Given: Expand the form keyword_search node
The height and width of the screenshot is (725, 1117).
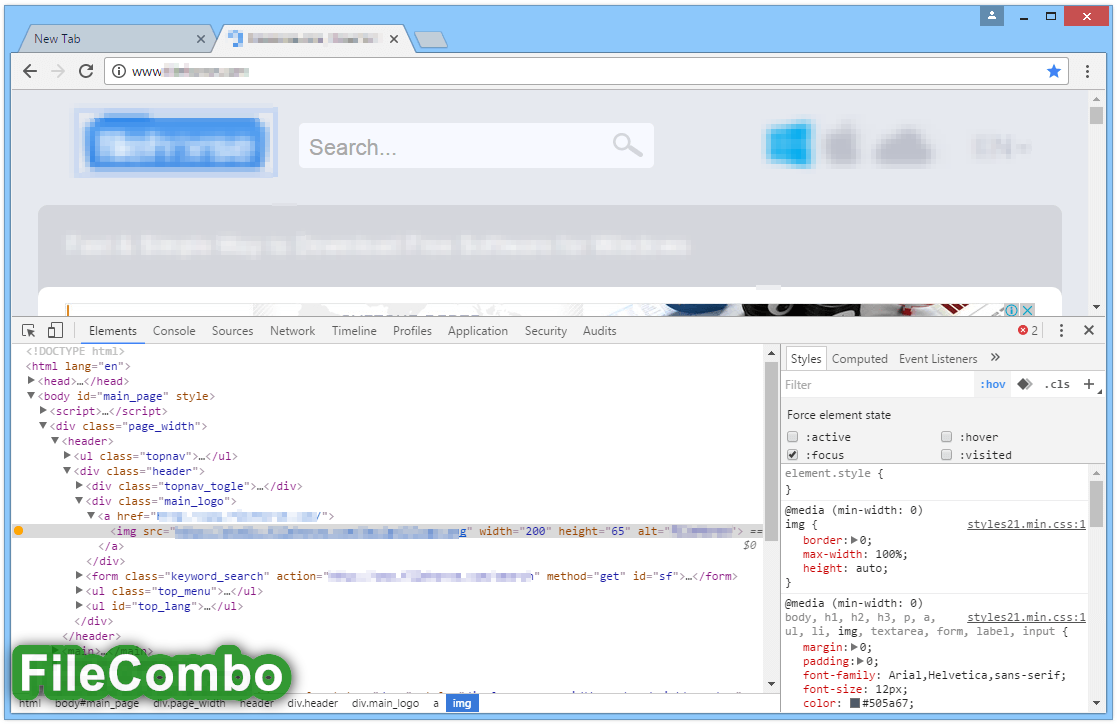Looking at the screenshot, I should (x=79, y=575).
